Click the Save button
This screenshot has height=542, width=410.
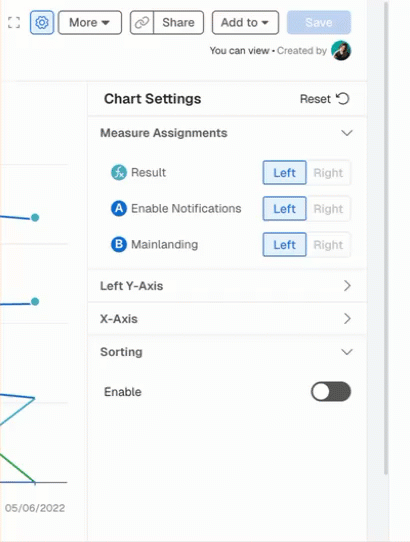click(319, 23)
